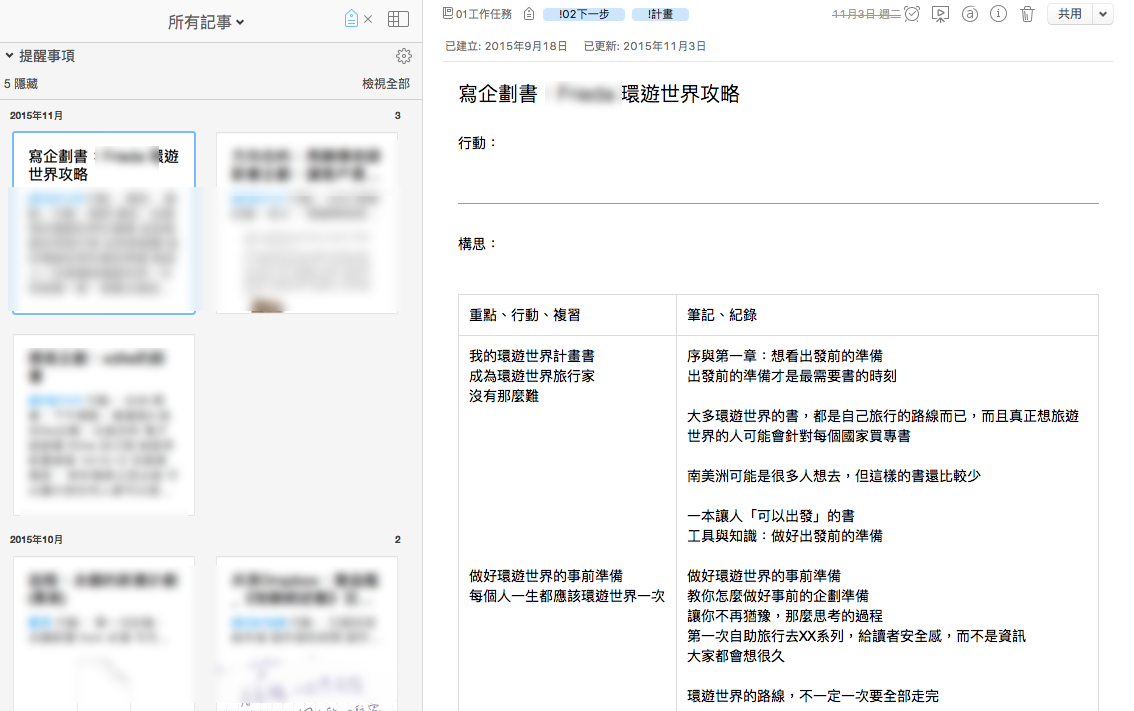Viewport: 1134px width, 711px height.
Task: Click text 每個人一生都應該環遊世界一次
Action: (x=567, y=596)
